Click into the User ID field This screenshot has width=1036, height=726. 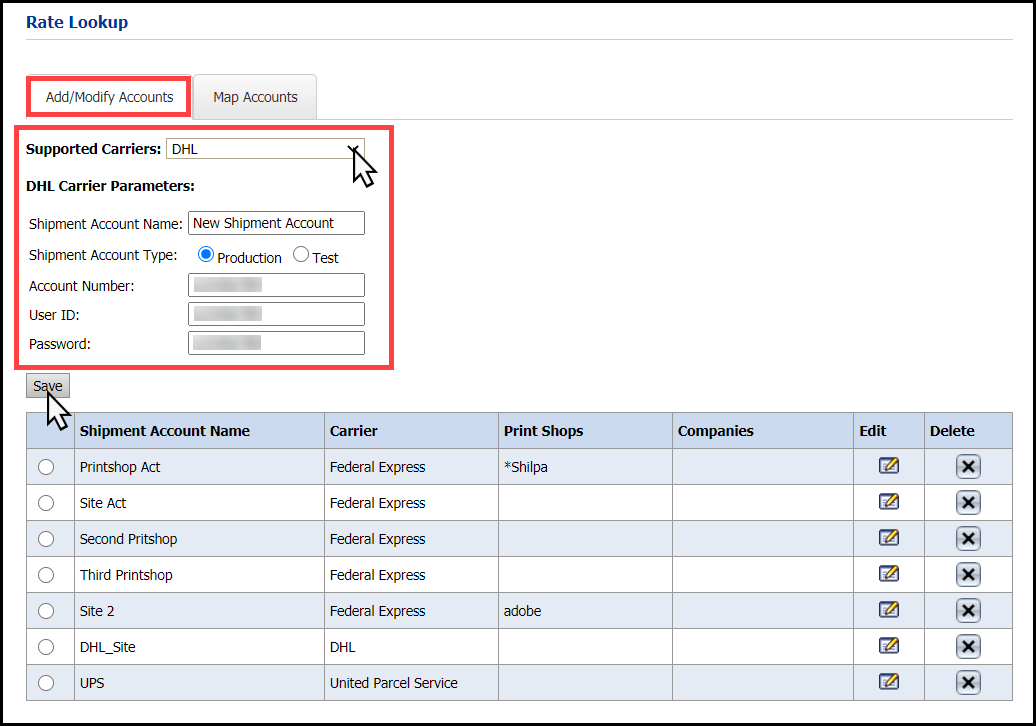[276, 314]
